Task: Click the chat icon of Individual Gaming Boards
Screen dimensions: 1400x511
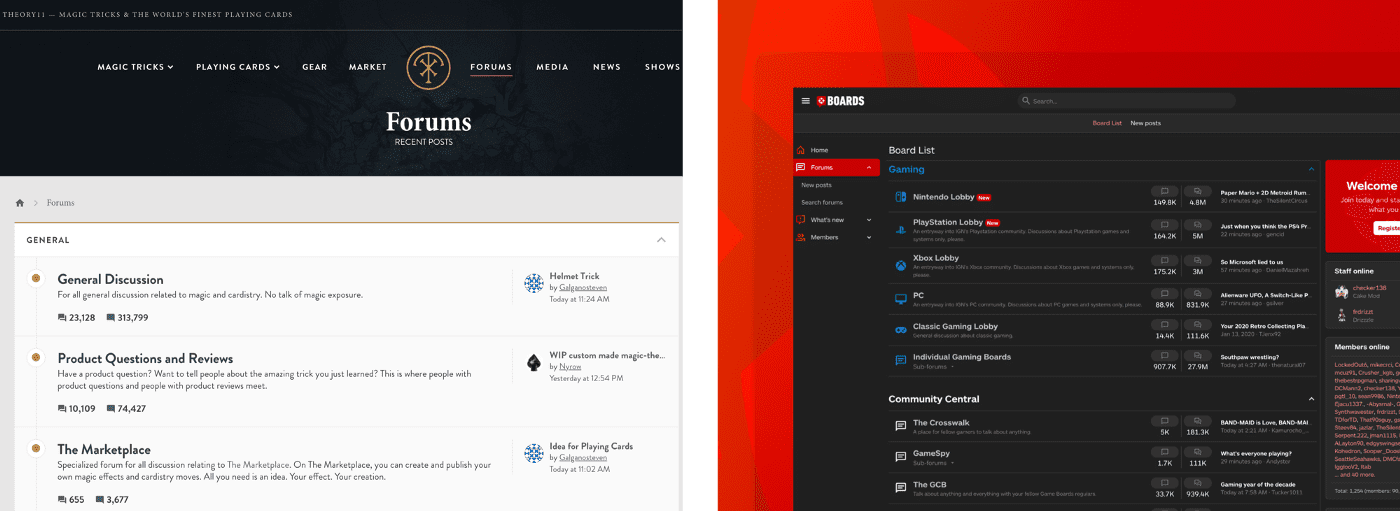Action: coord(901,359)
